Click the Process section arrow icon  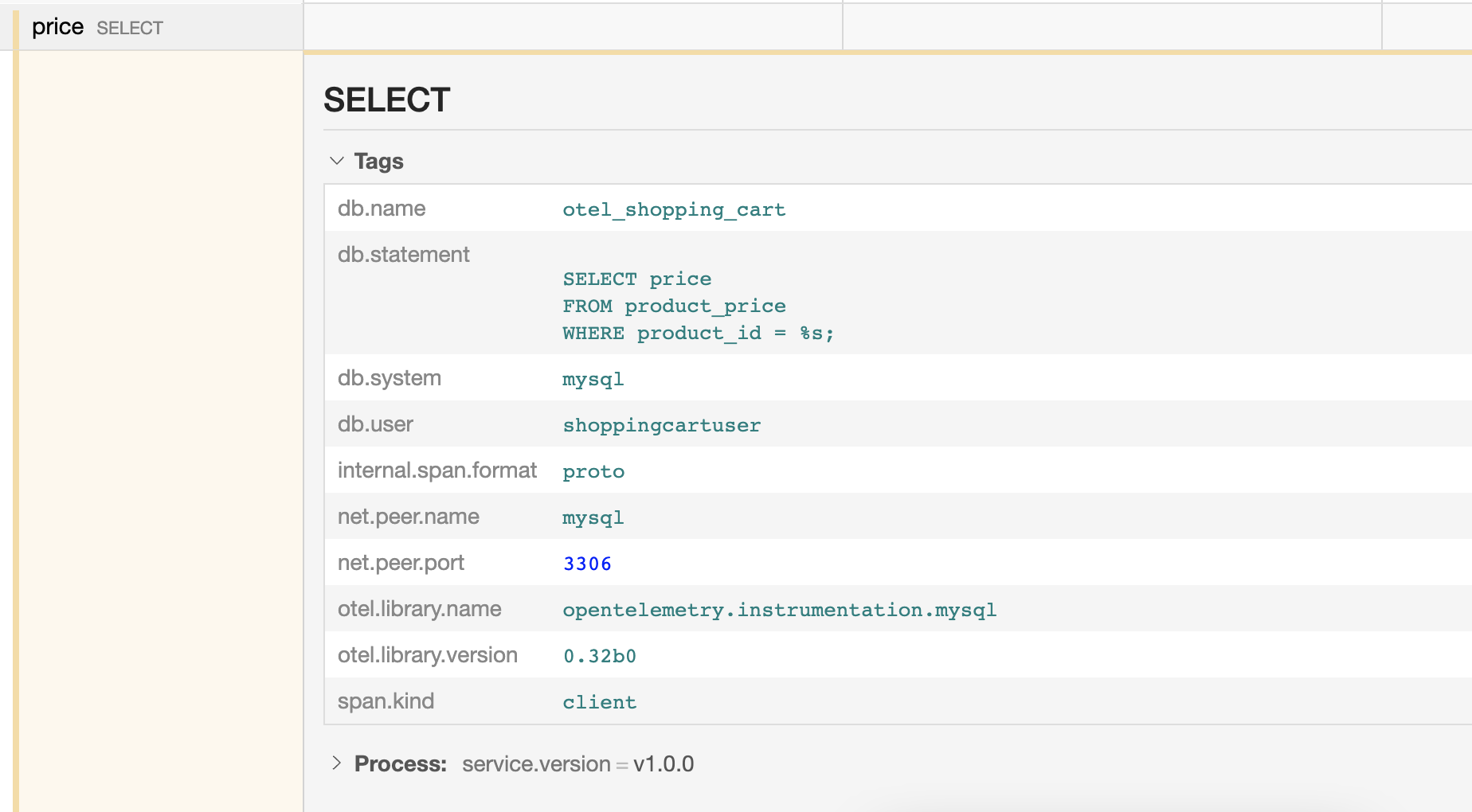point(337,763)
